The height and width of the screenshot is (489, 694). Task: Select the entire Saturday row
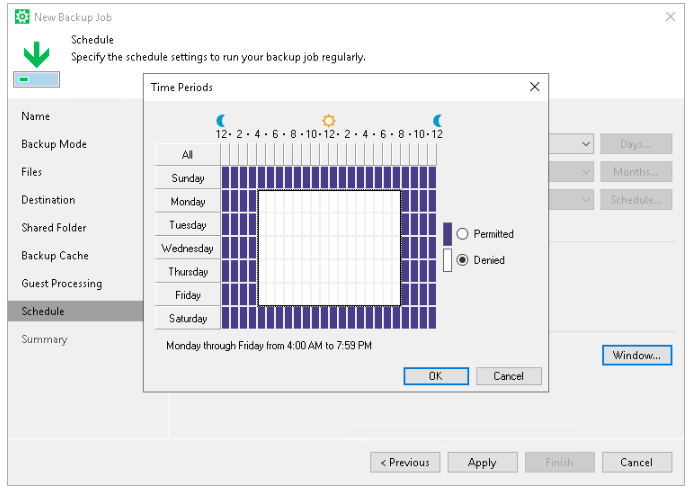pyautogui.click(x=187, y=319)
